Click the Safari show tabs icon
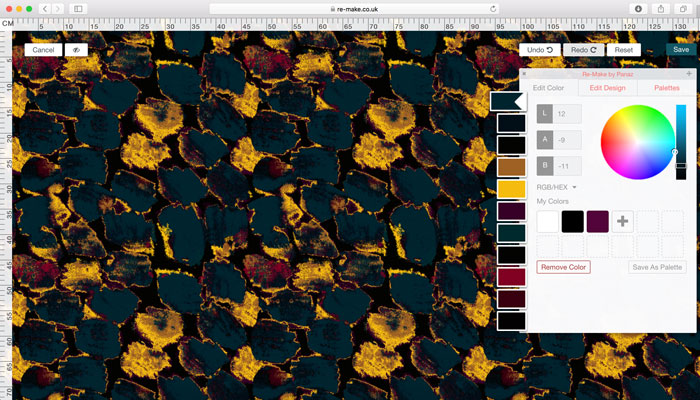The height and width of the screenshot is (400, 700). click(x=683, y=8)
